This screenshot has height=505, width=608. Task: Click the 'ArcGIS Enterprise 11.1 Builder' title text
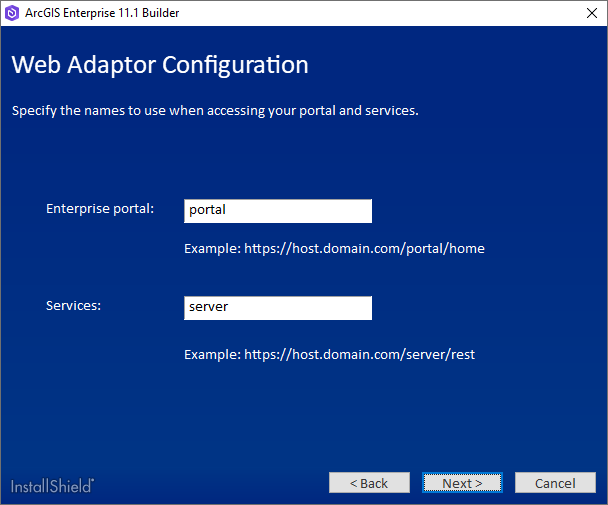point(102,13)
